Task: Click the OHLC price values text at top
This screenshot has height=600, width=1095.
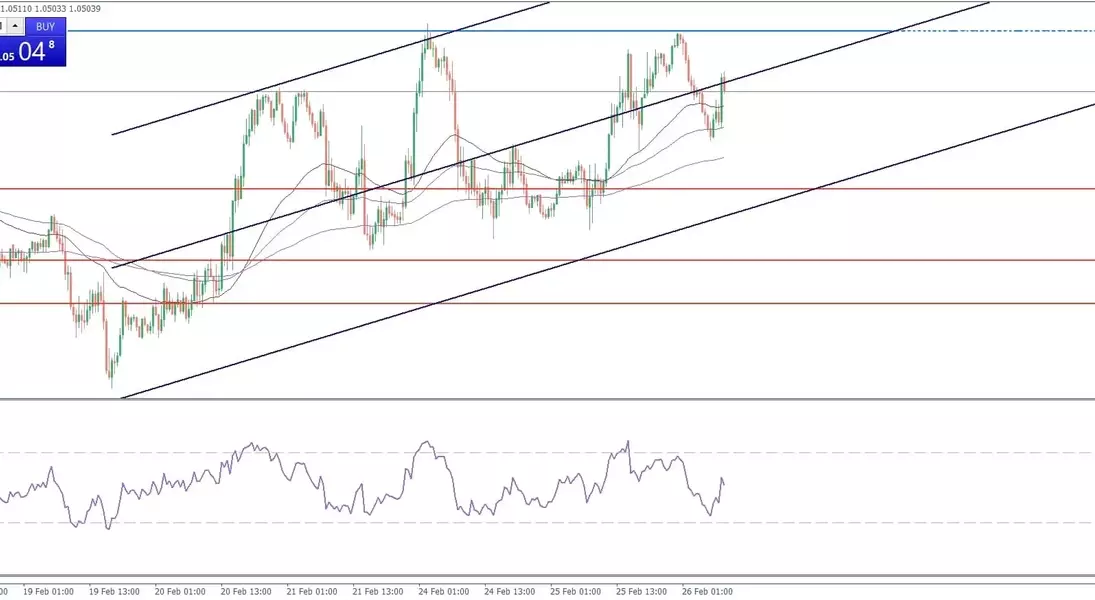Action: (x=50, y=8)
